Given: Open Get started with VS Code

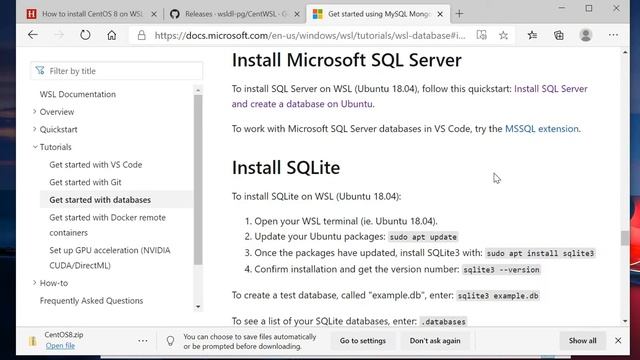Looking at the screenshot, I should pyautogui.click(x=96, y=164).
